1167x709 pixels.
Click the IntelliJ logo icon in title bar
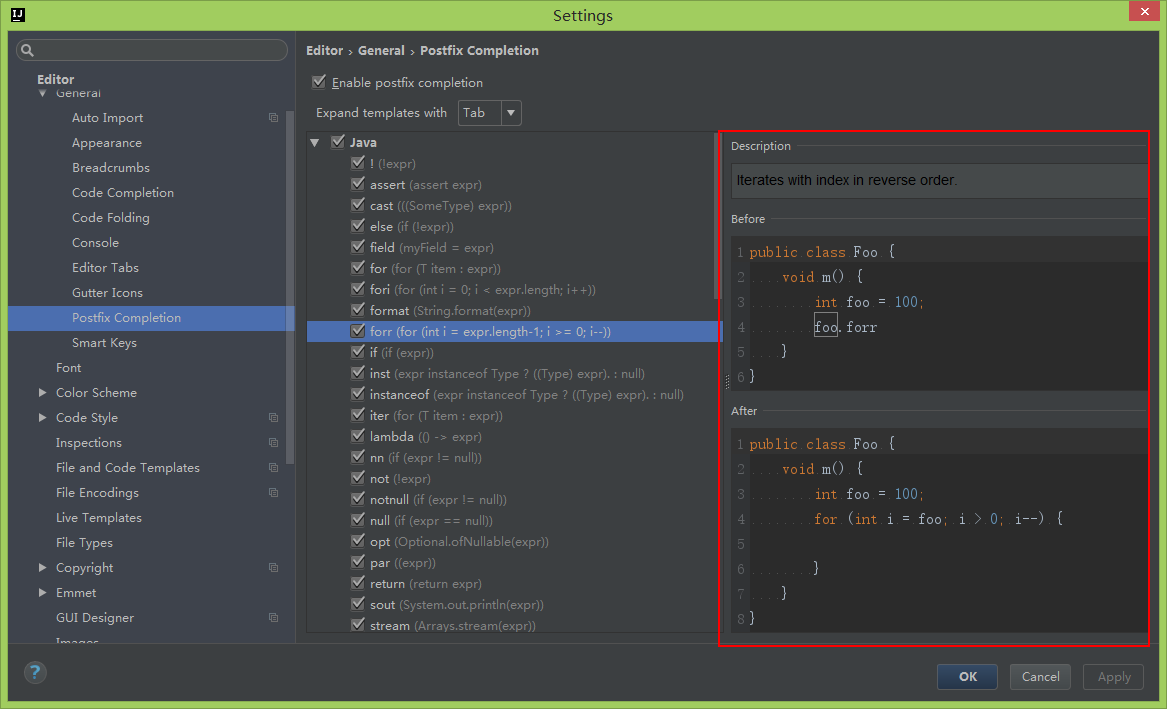18,15
